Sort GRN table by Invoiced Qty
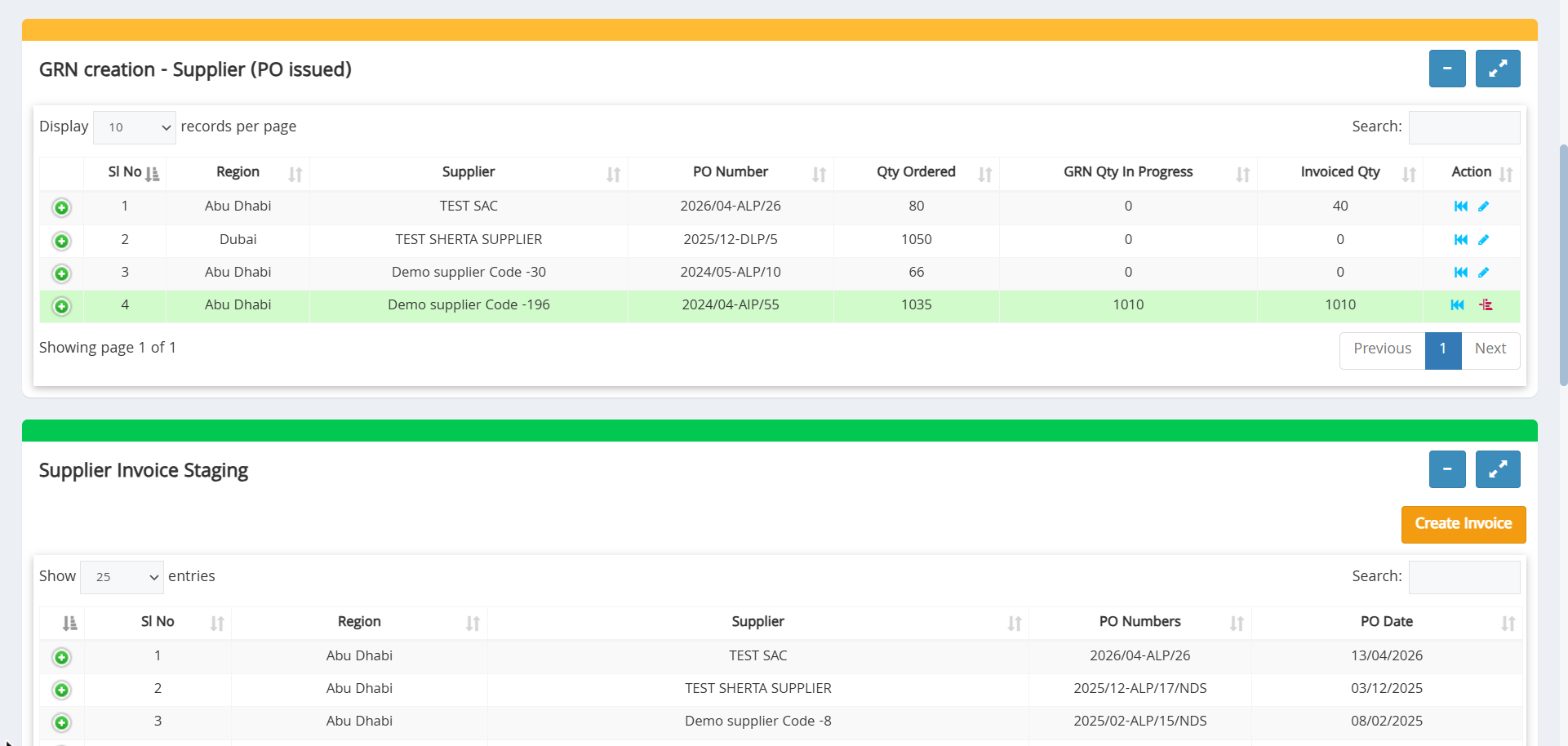 pyautogui.click(x=1340, y=172)
